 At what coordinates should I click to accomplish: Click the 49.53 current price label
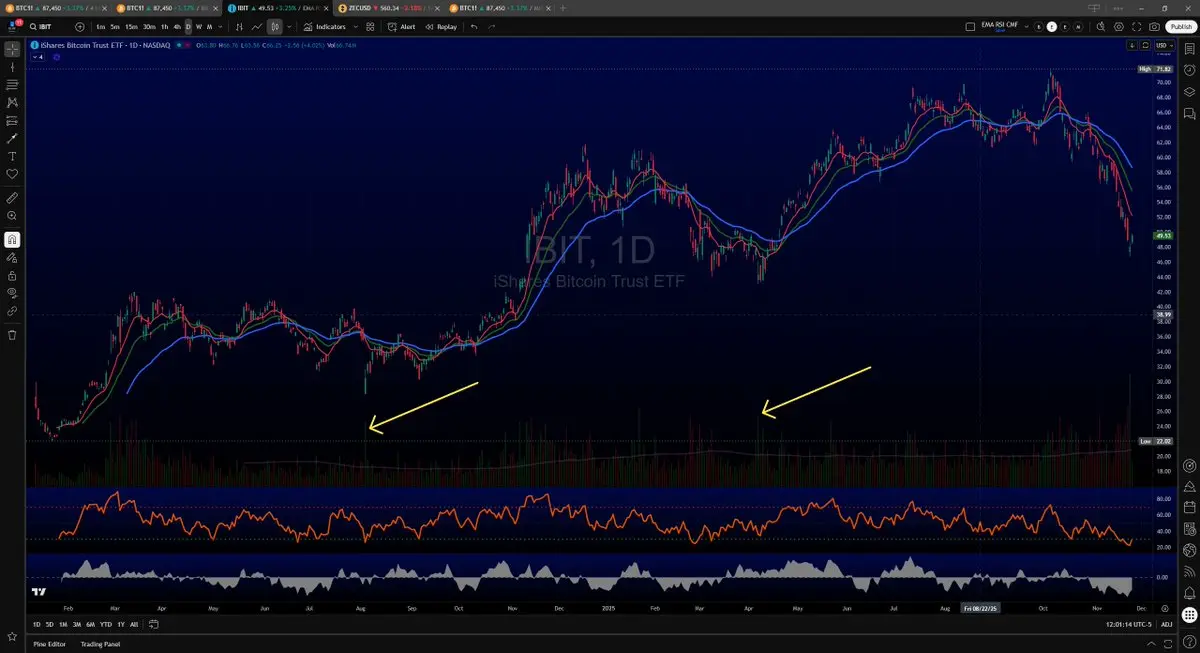point(1163,236)
